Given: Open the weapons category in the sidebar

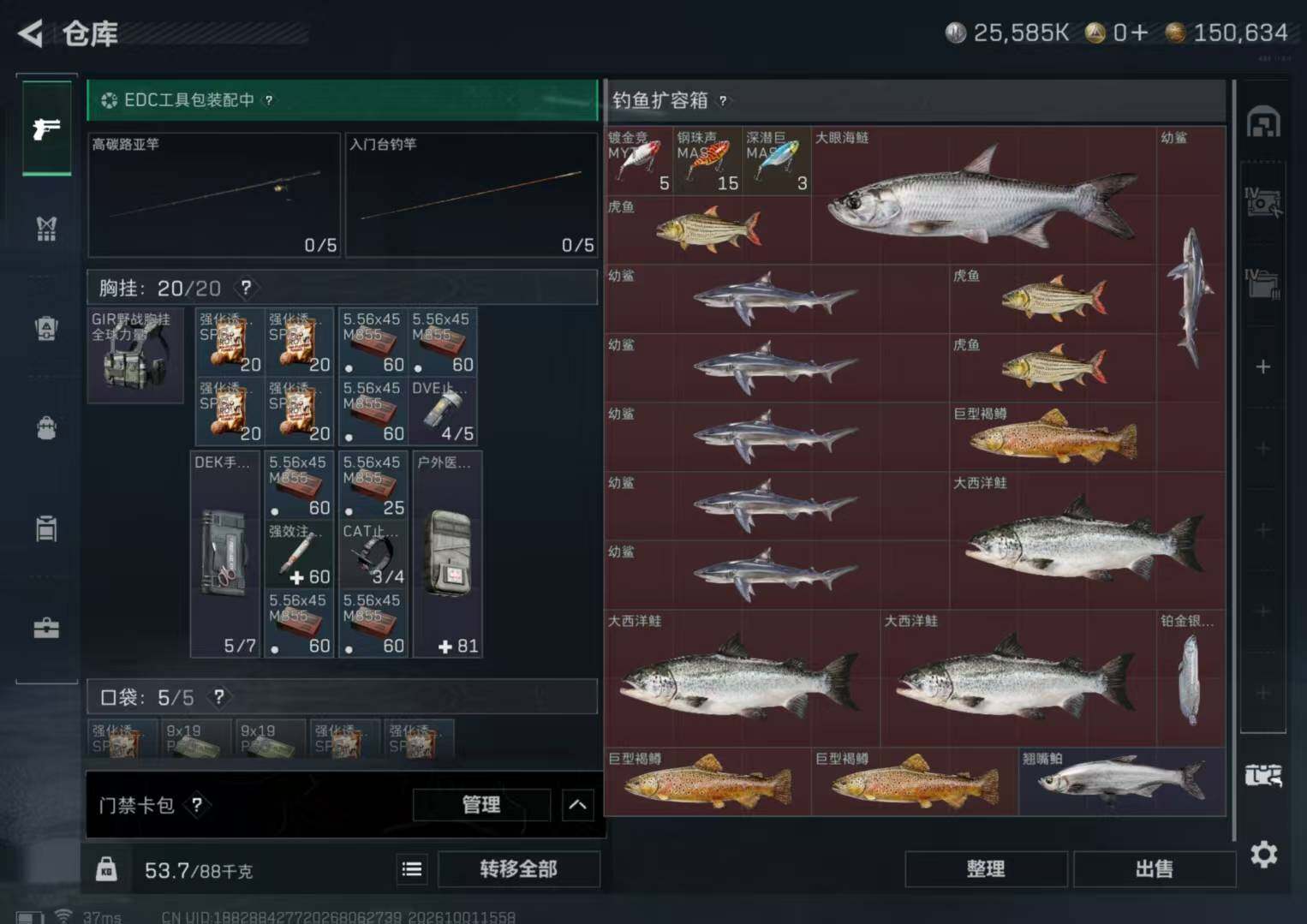Looking at the screenshot, I should pyautogui.click(x=46, y=128).
